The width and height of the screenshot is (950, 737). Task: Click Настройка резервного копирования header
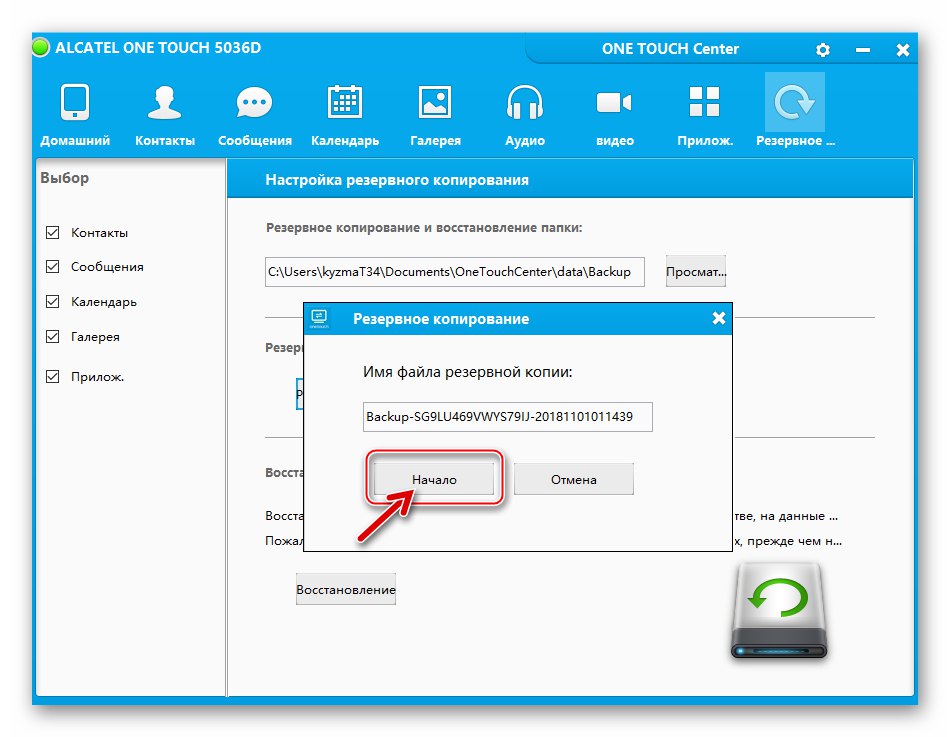pyautogui.click(x=397, y=180)
